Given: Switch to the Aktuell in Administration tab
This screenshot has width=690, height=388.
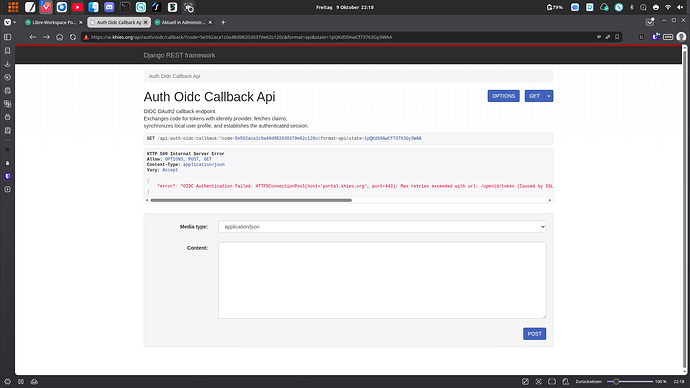Looking at the screenshot, I should tap(183, 22).
